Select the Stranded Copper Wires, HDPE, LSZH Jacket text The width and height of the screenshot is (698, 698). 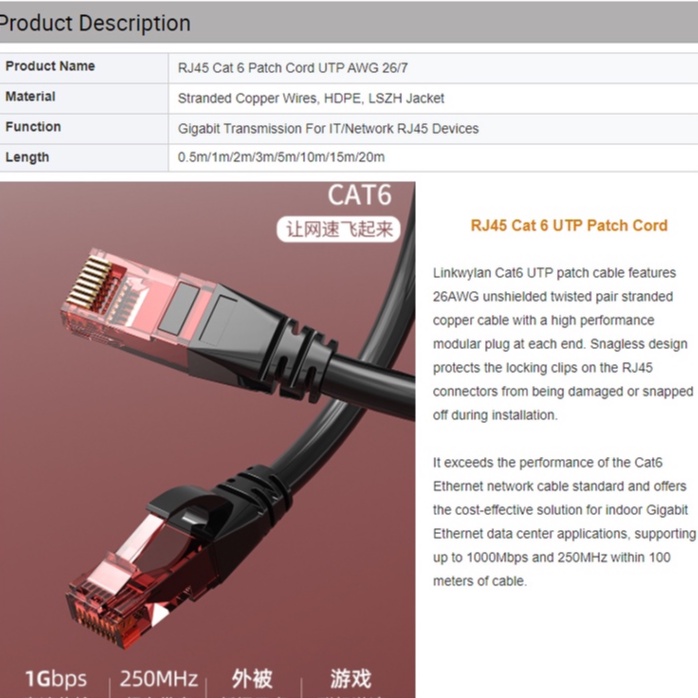click(x=311, y=98)
